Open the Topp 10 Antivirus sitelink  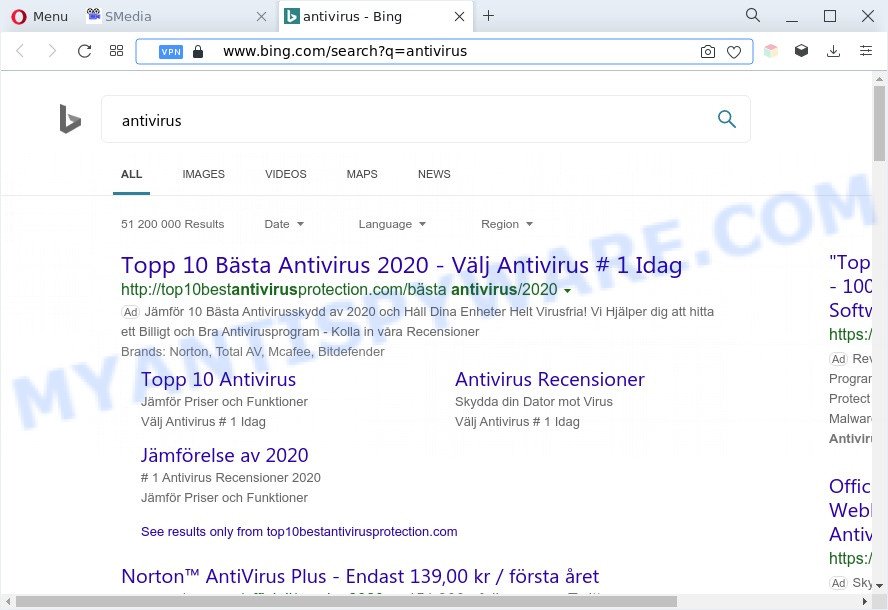point(219,379)
